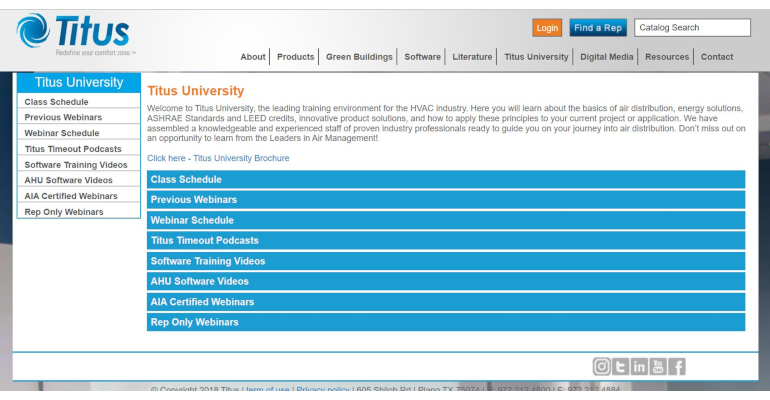Open the Software menu

tap(422, 57)
